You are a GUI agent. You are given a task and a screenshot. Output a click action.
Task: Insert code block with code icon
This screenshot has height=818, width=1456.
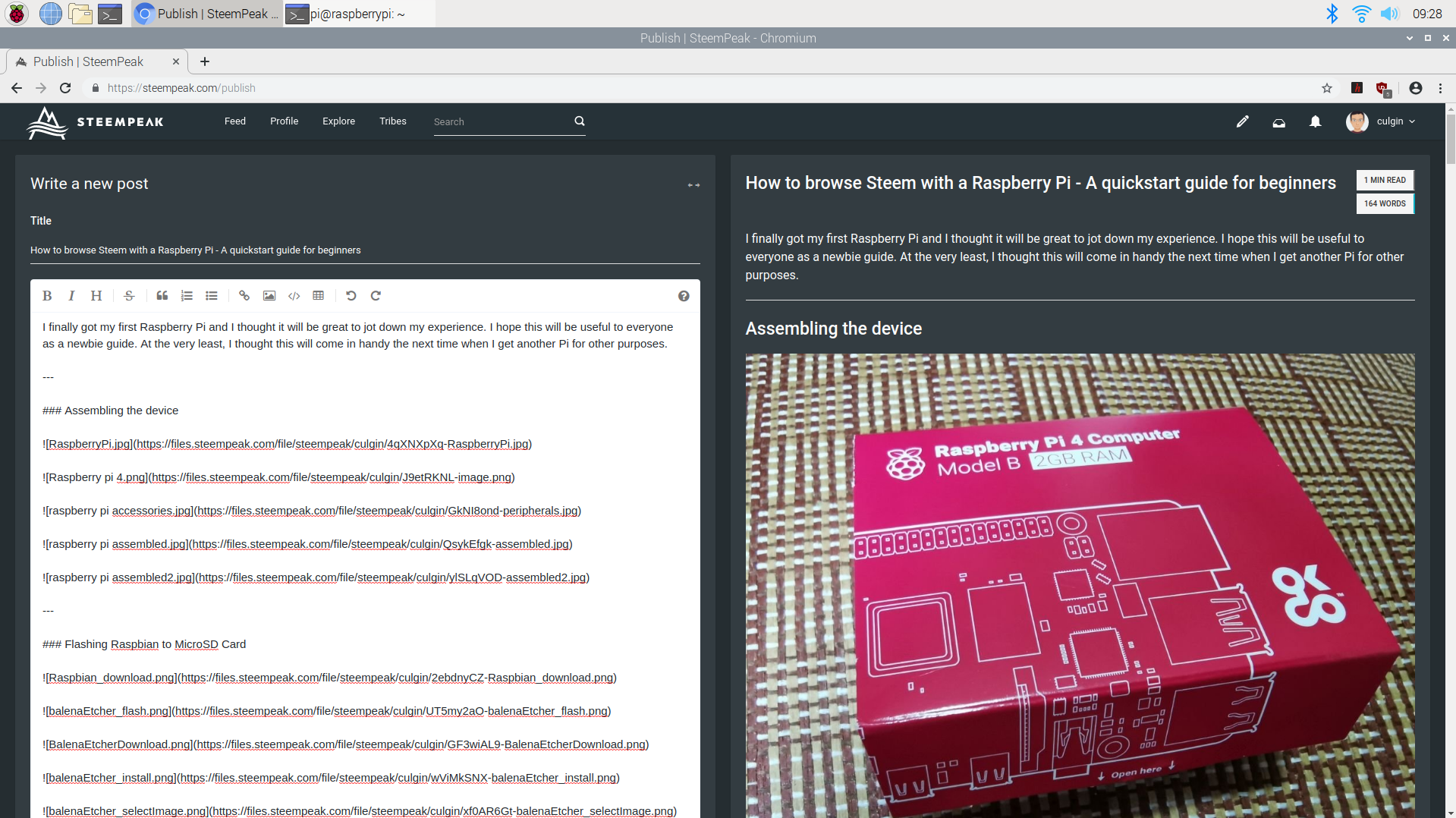pyautogui.click(x=294, y=296)
